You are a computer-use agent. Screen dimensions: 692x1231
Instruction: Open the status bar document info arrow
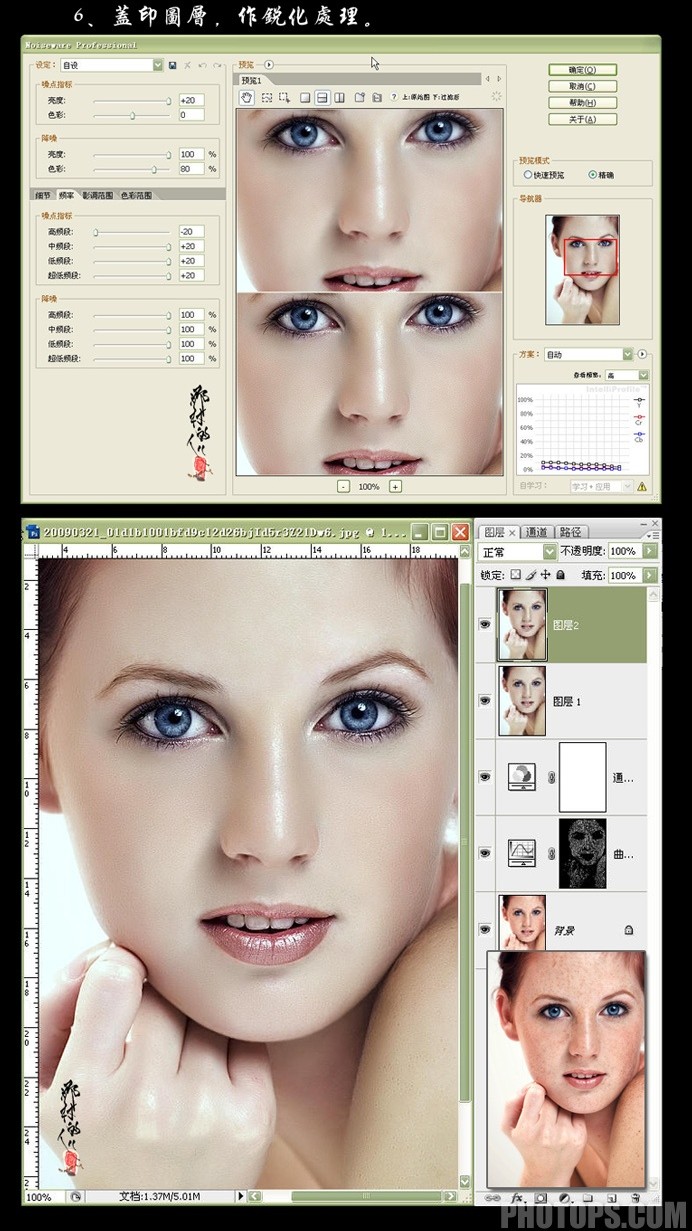240,1195
